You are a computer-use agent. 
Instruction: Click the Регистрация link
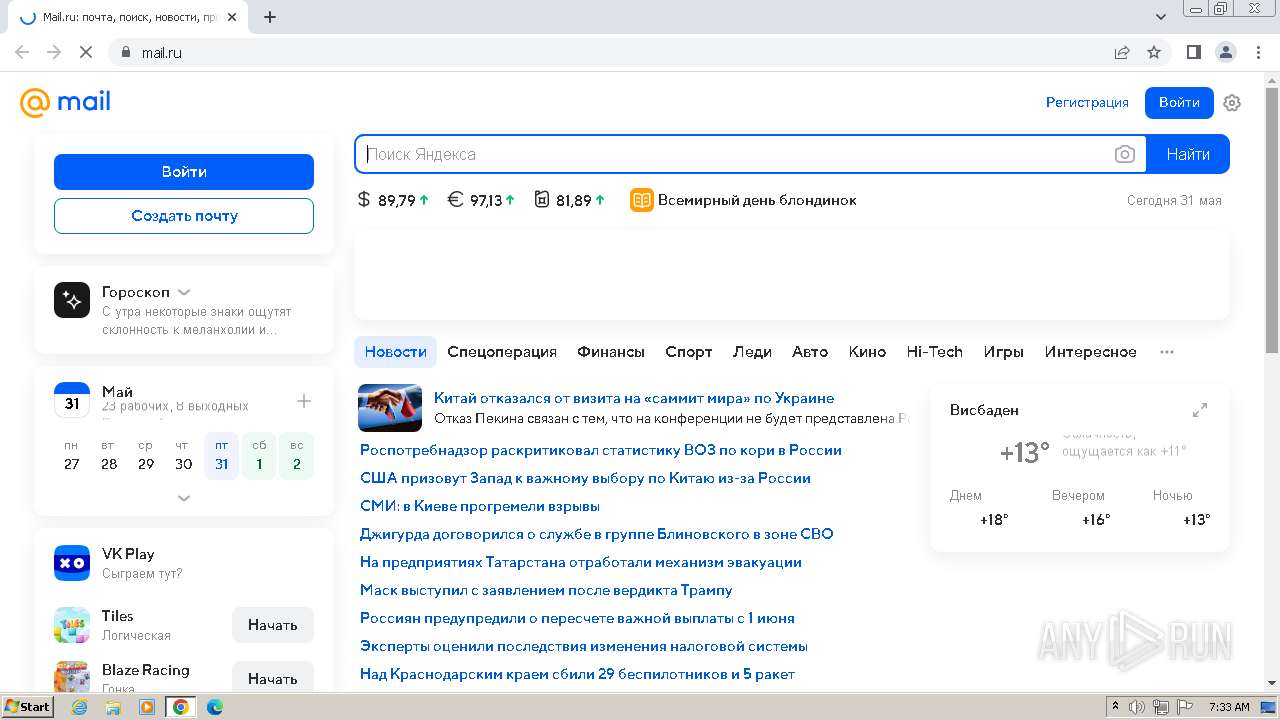(1087, 102)
